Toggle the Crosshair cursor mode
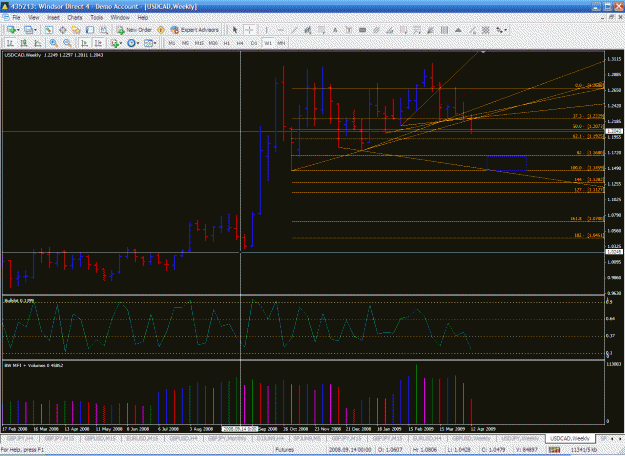 [x=249, y=30]
